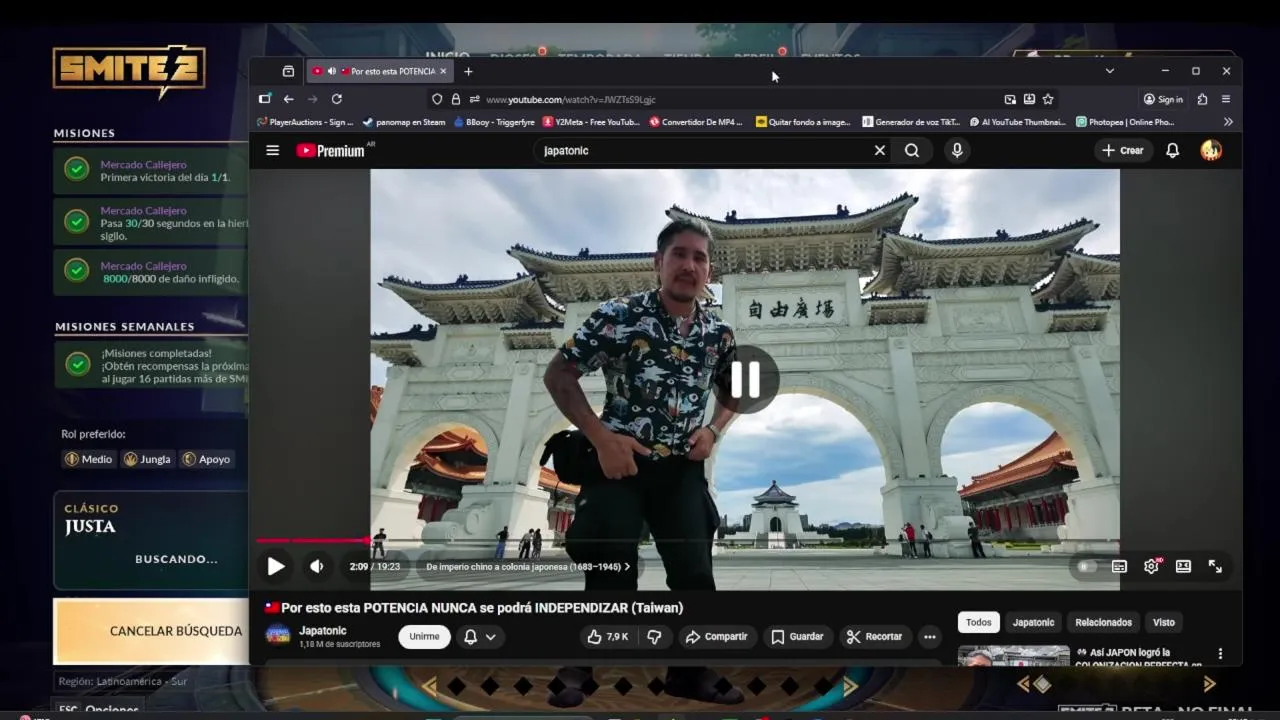Pause the video with the center overlay
The image size is (1280, 720).
coord(745,380)
